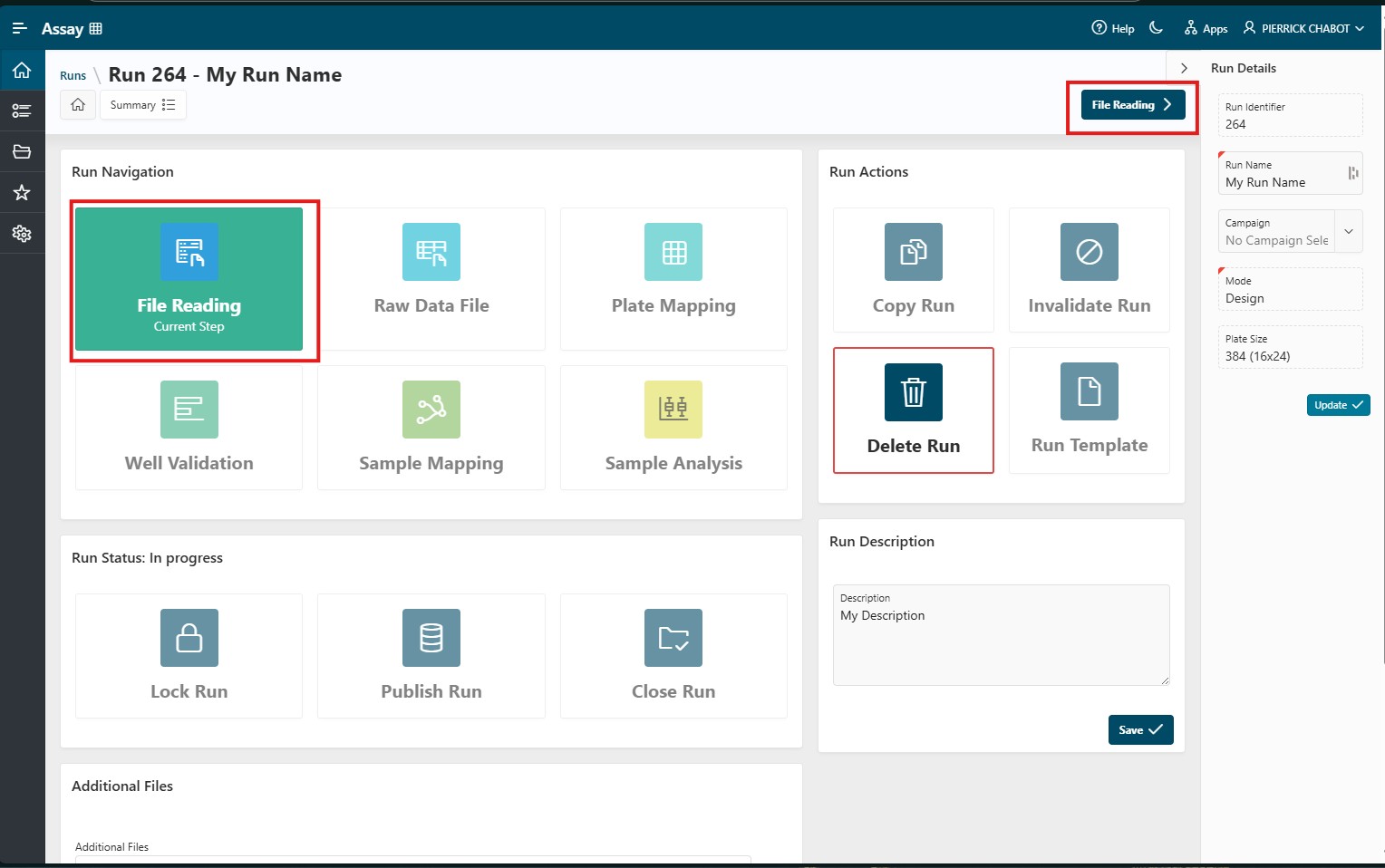
Task: Click the Publish Run card
Action: [431, 656]
